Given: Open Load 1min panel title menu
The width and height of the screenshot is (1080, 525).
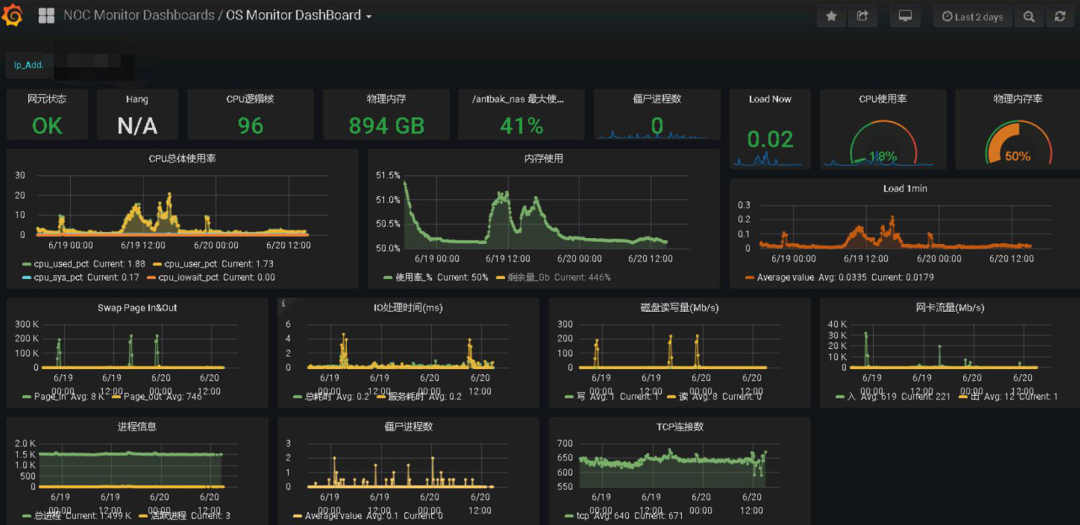Looking at the screenshot, I should tap(905, 188).
